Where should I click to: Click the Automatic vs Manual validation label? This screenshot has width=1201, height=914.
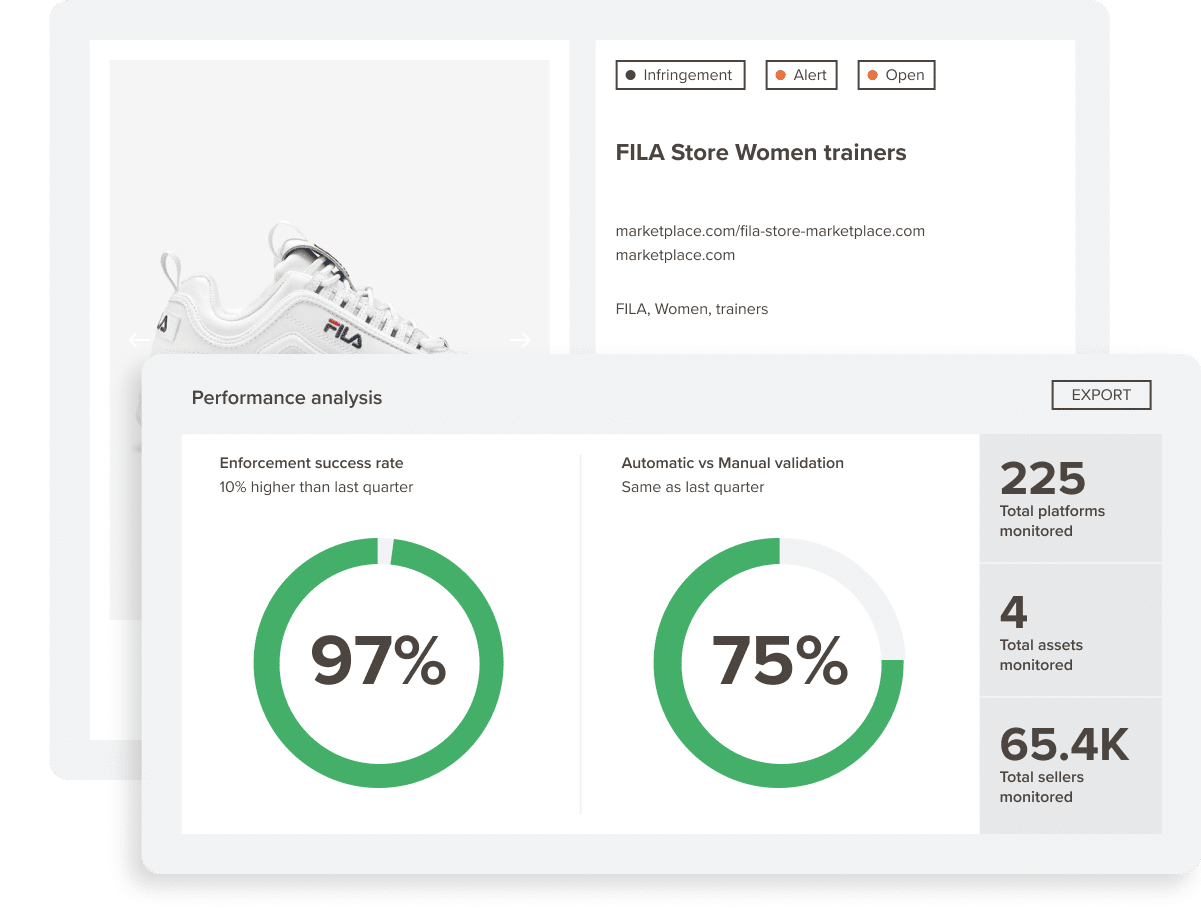pos(733,463)
